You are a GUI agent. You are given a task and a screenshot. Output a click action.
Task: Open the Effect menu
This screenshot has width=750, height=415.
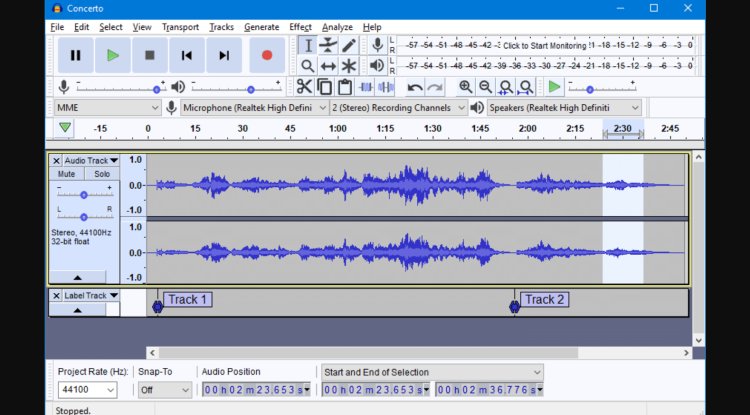click(x=300, y=27)
